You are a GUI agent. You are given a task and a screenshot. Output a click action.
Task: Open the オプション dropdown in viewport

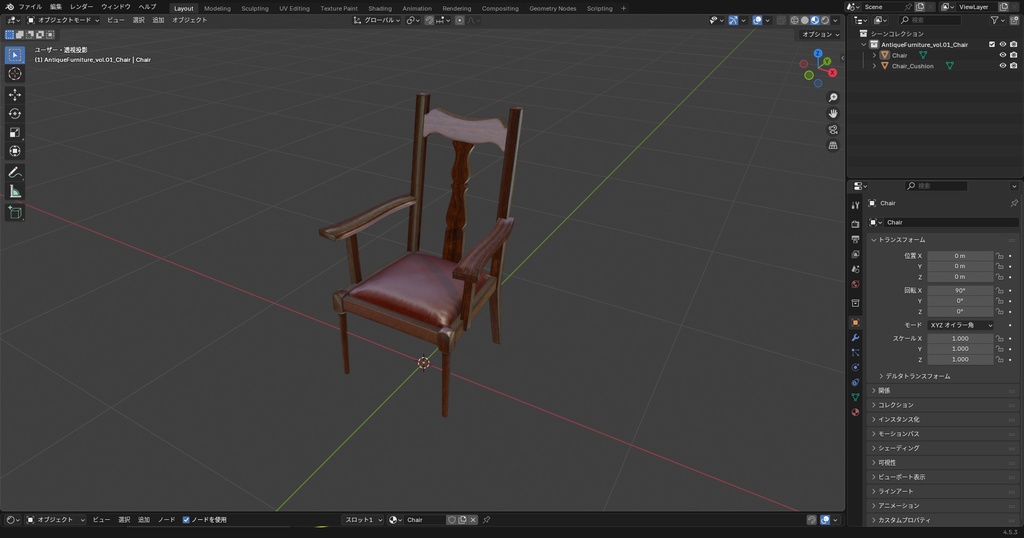[820, 35]
